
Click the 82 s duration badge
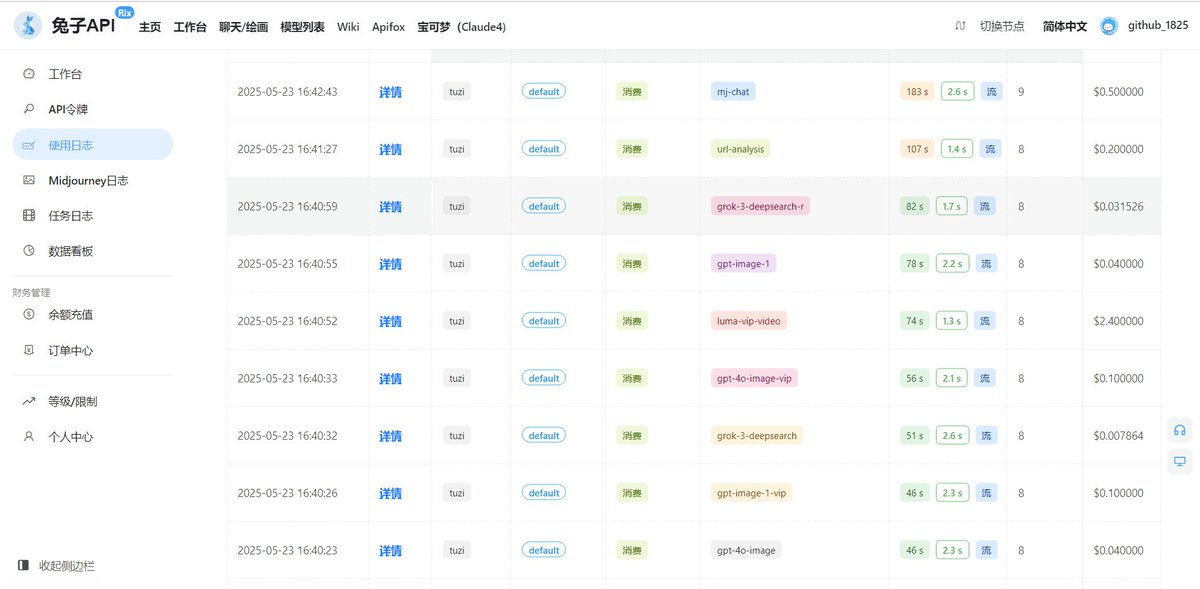[x=914, y=206]
